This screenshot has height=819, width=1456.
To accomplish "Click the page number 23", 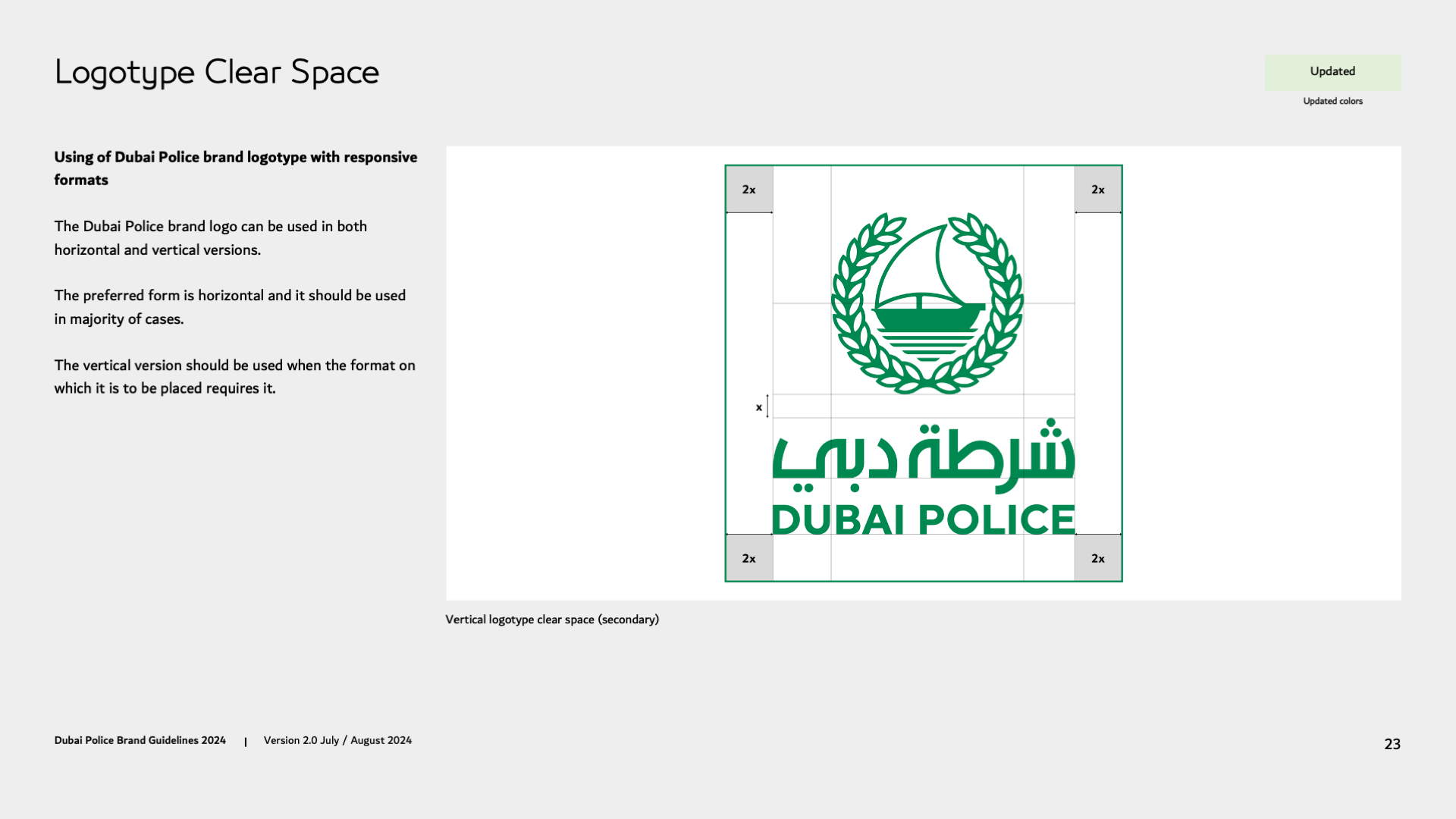I will (1392, 744).
